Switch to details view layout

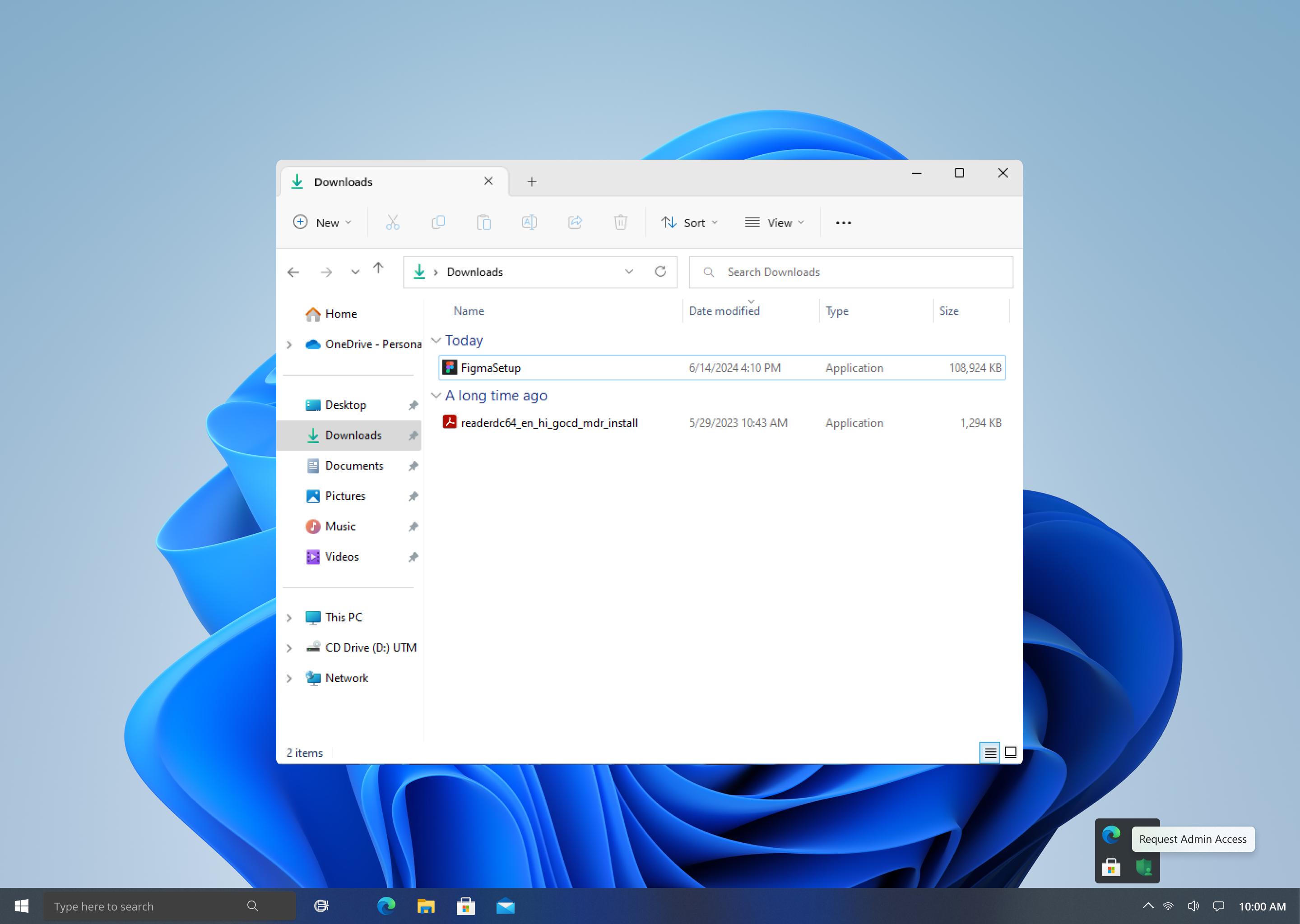pos(990,753)
